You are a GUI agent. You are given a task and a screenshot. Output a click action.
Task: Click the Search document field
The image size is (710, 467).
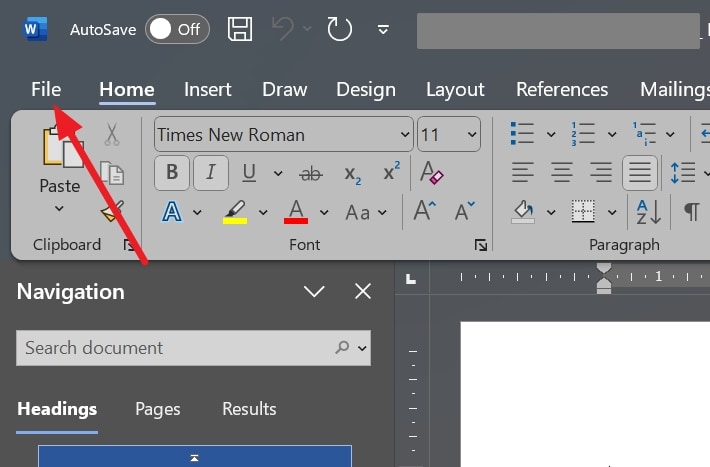175,348
